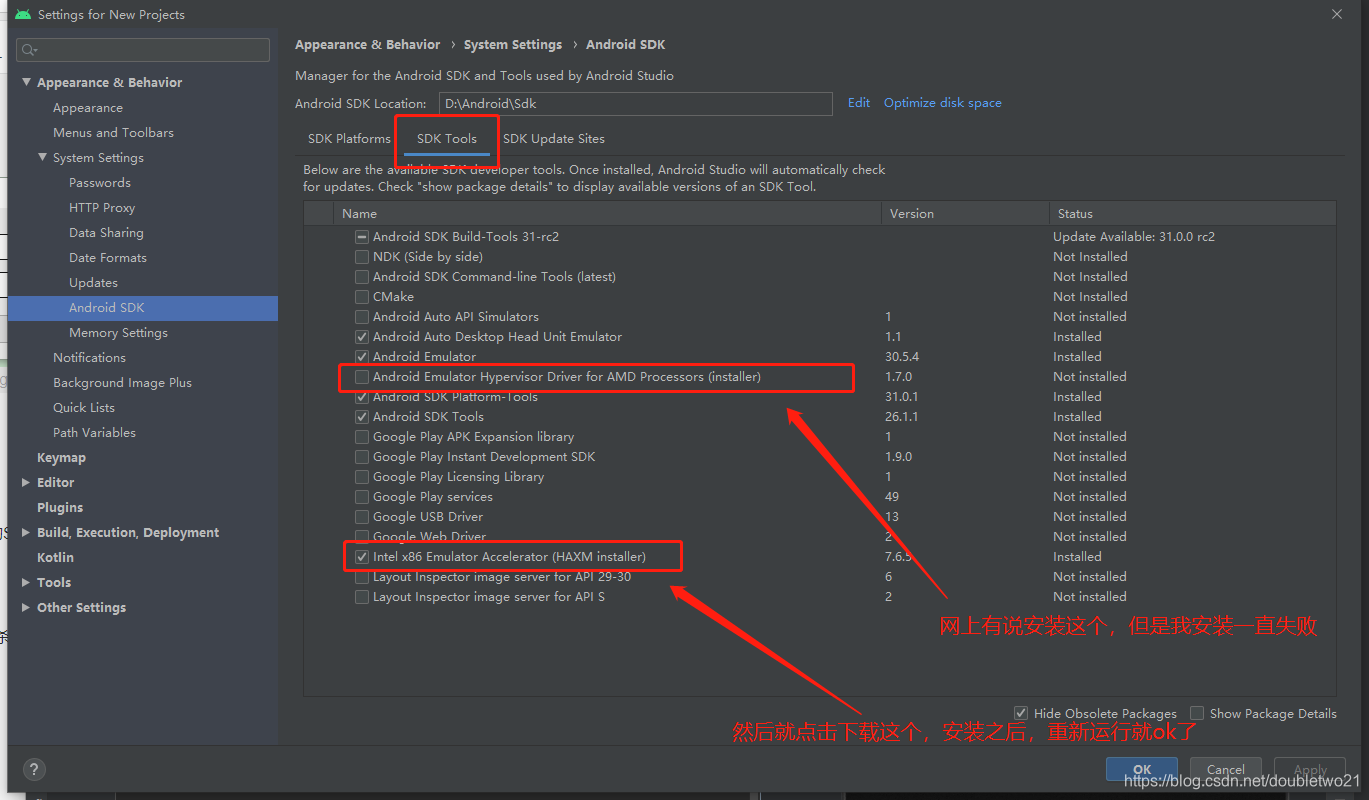Image resolution: width=1369 pixels, height=800 pixels.
Task: Open Keymap settings
Action: pos(61,458)
